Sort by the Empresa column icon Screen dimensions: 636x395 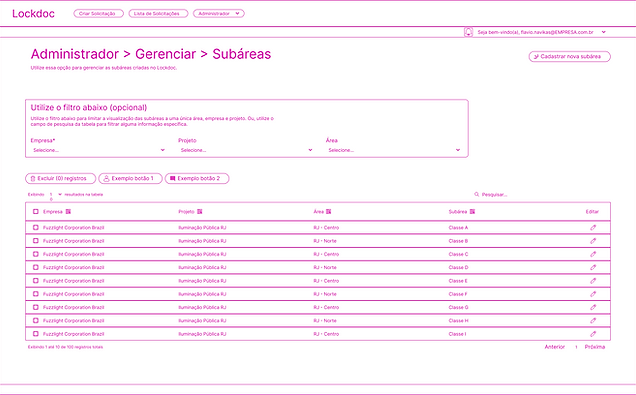[x=68, y=212]
